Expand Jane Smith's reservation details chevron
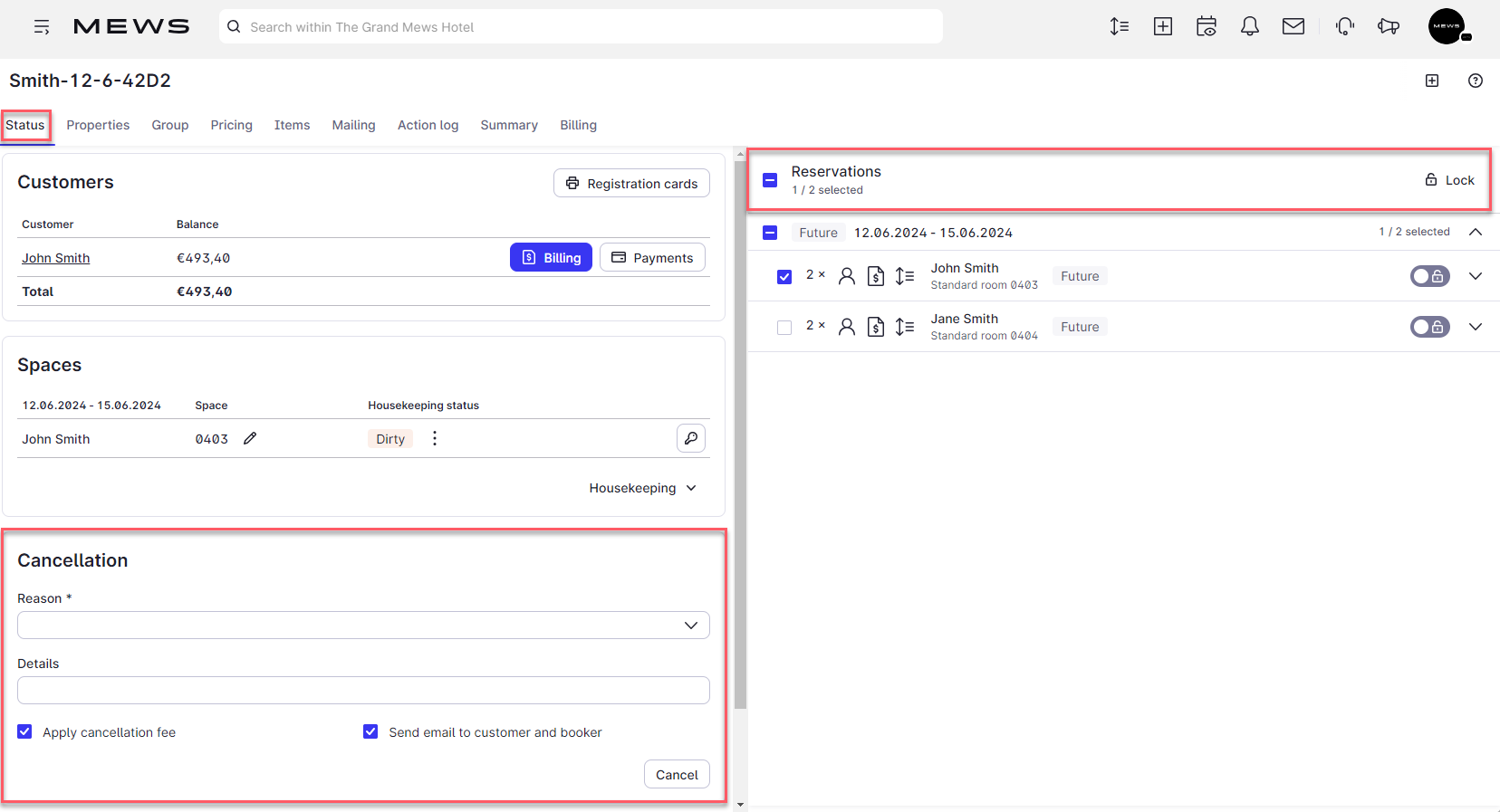Viewport: 1500px width, 812px height. [x=1475, y=327]
